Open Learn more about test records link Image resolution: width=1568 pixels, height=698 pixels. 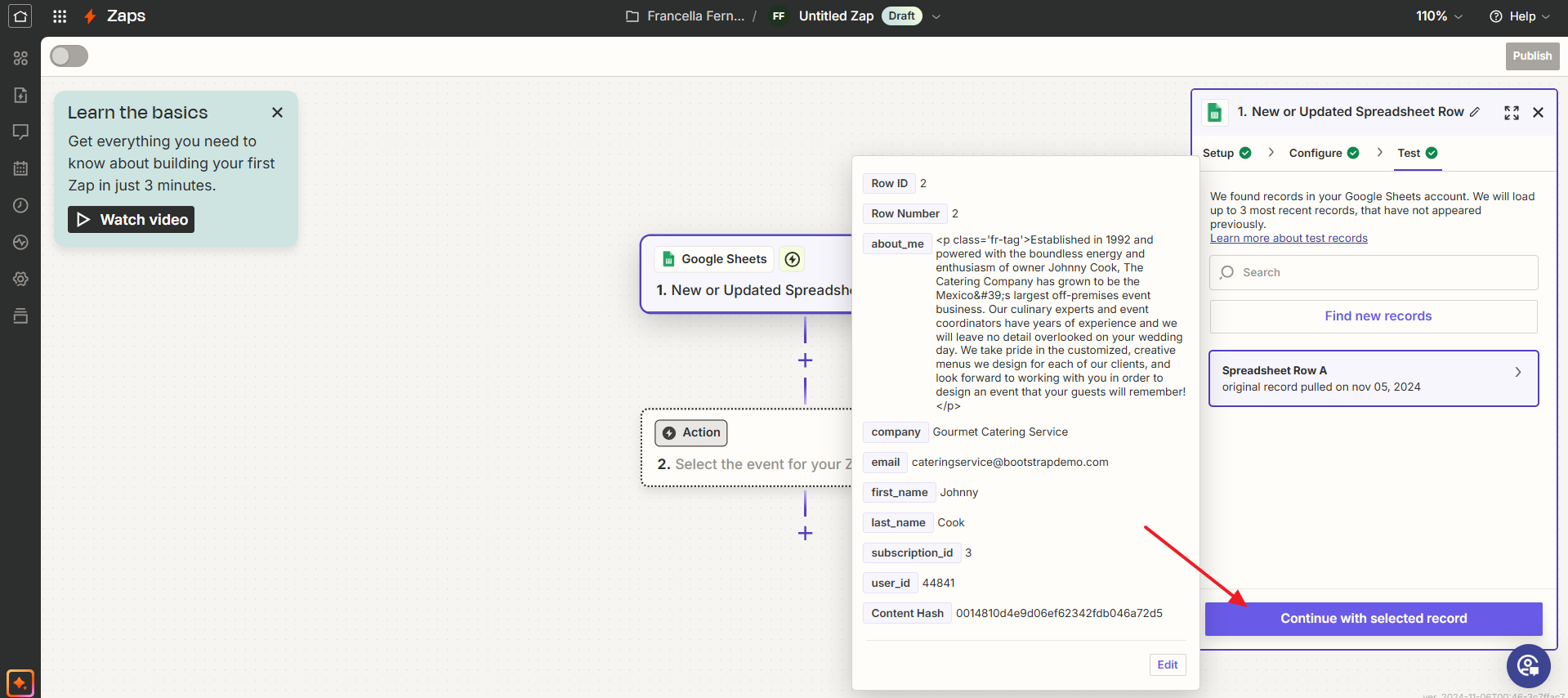(x=1289, y=238)
